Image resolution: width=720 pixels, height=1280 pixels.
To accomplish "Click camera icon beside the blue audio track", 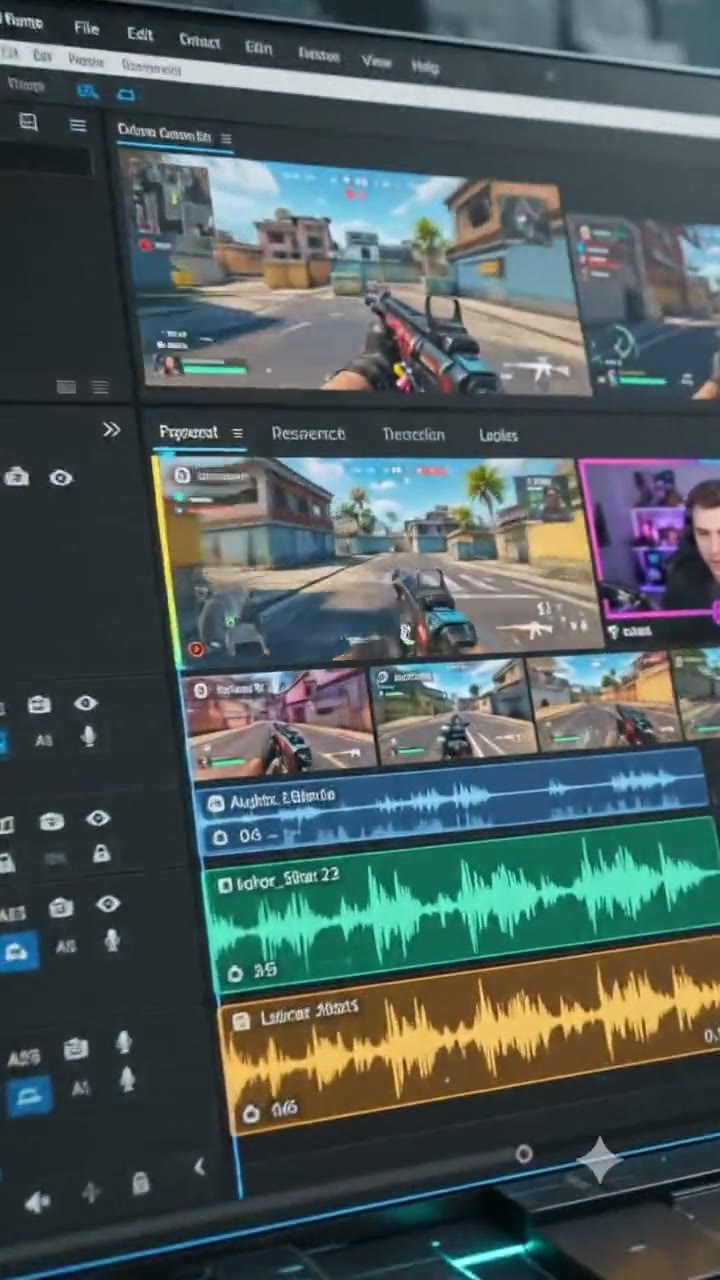I will (51, 822).
